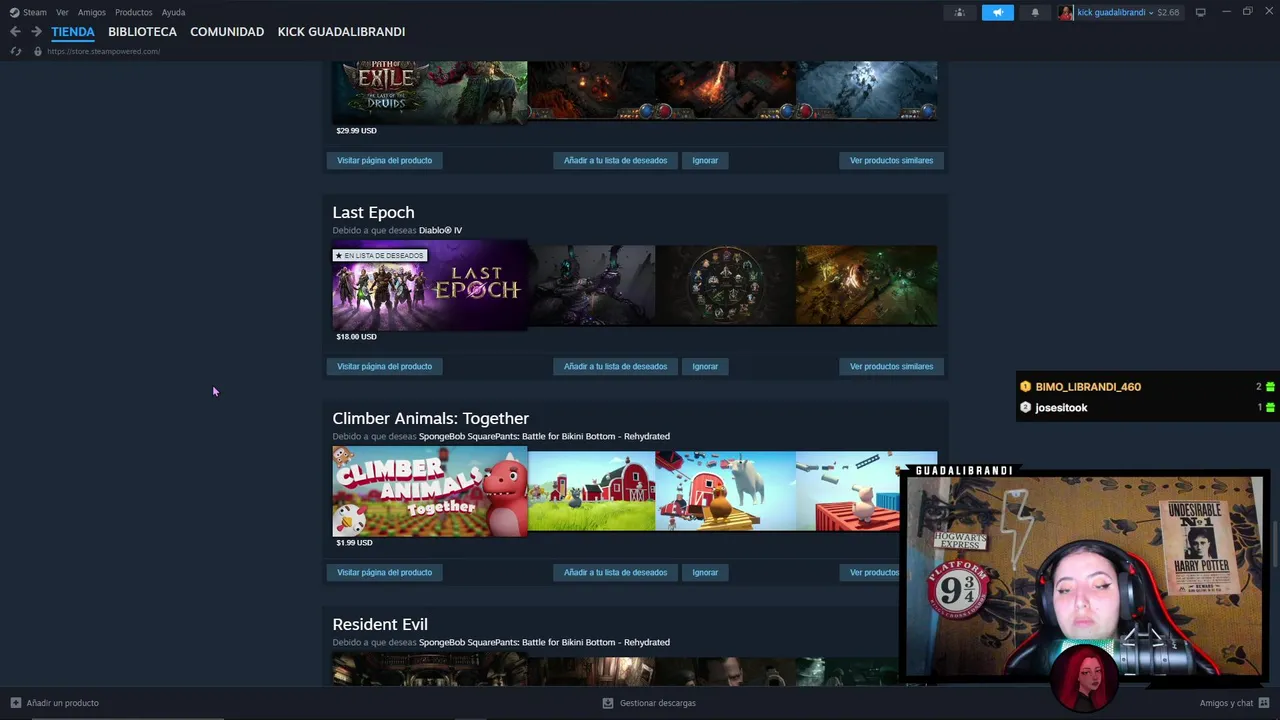Screen dimensions: 1280x720
Task: Click the $18.00 USD price
Action: point(356,336)
